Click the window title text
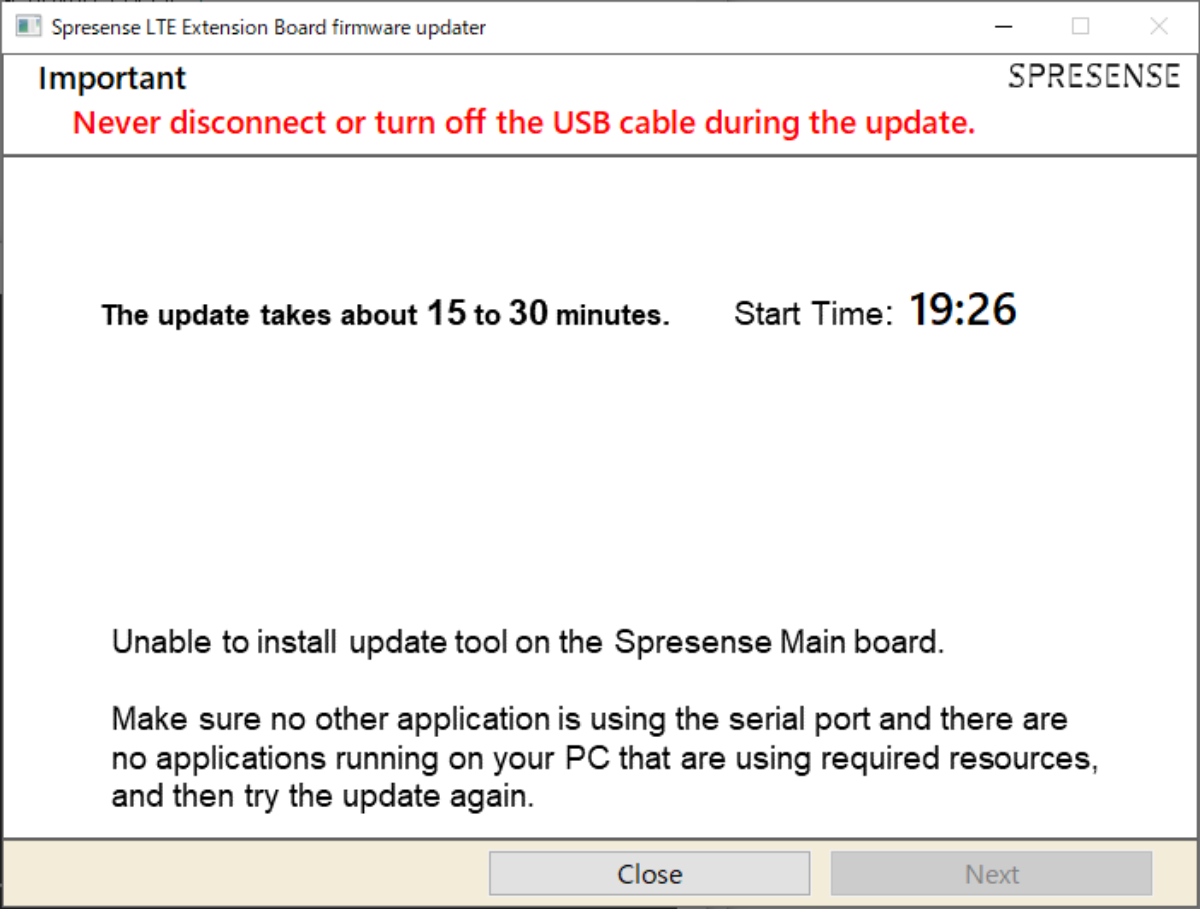 click(x=268, y=27)
